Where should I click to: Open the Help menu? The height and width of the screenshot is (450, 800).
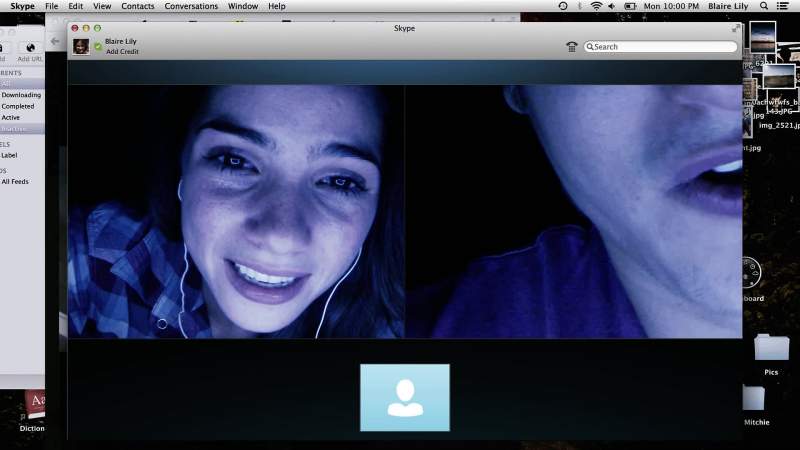(x=277, y=6)
